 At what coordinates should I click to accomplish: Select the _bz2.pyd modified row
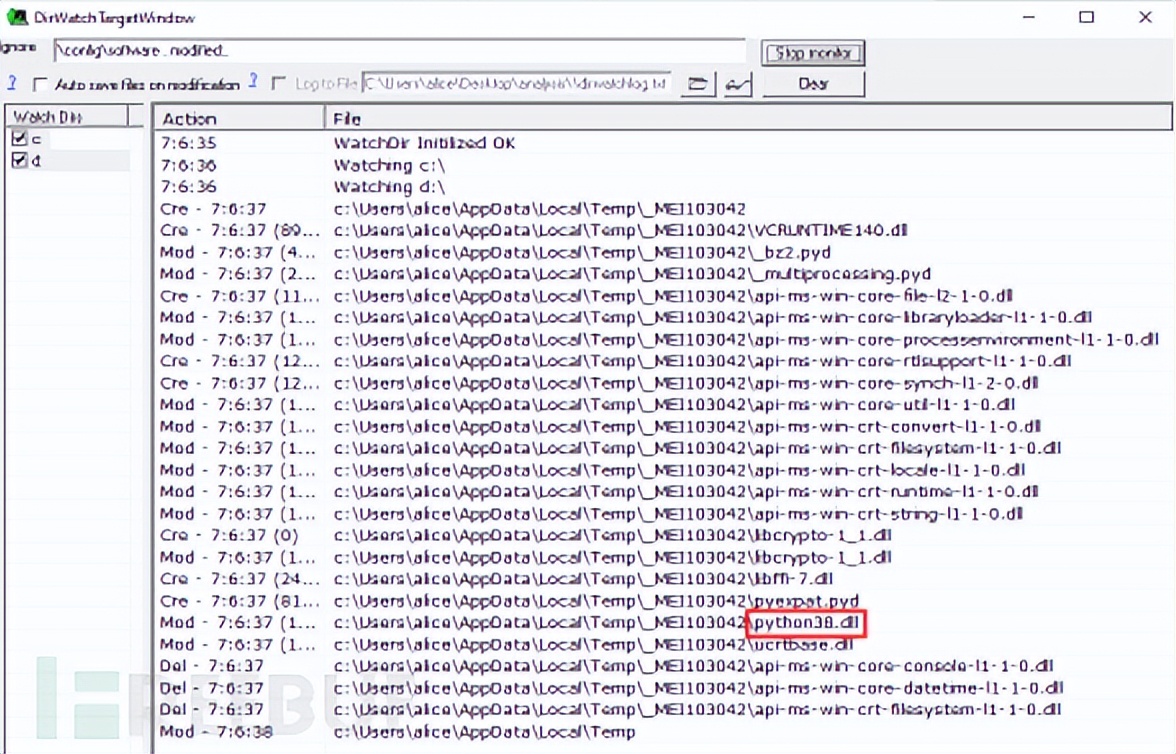tap(664, 252)
